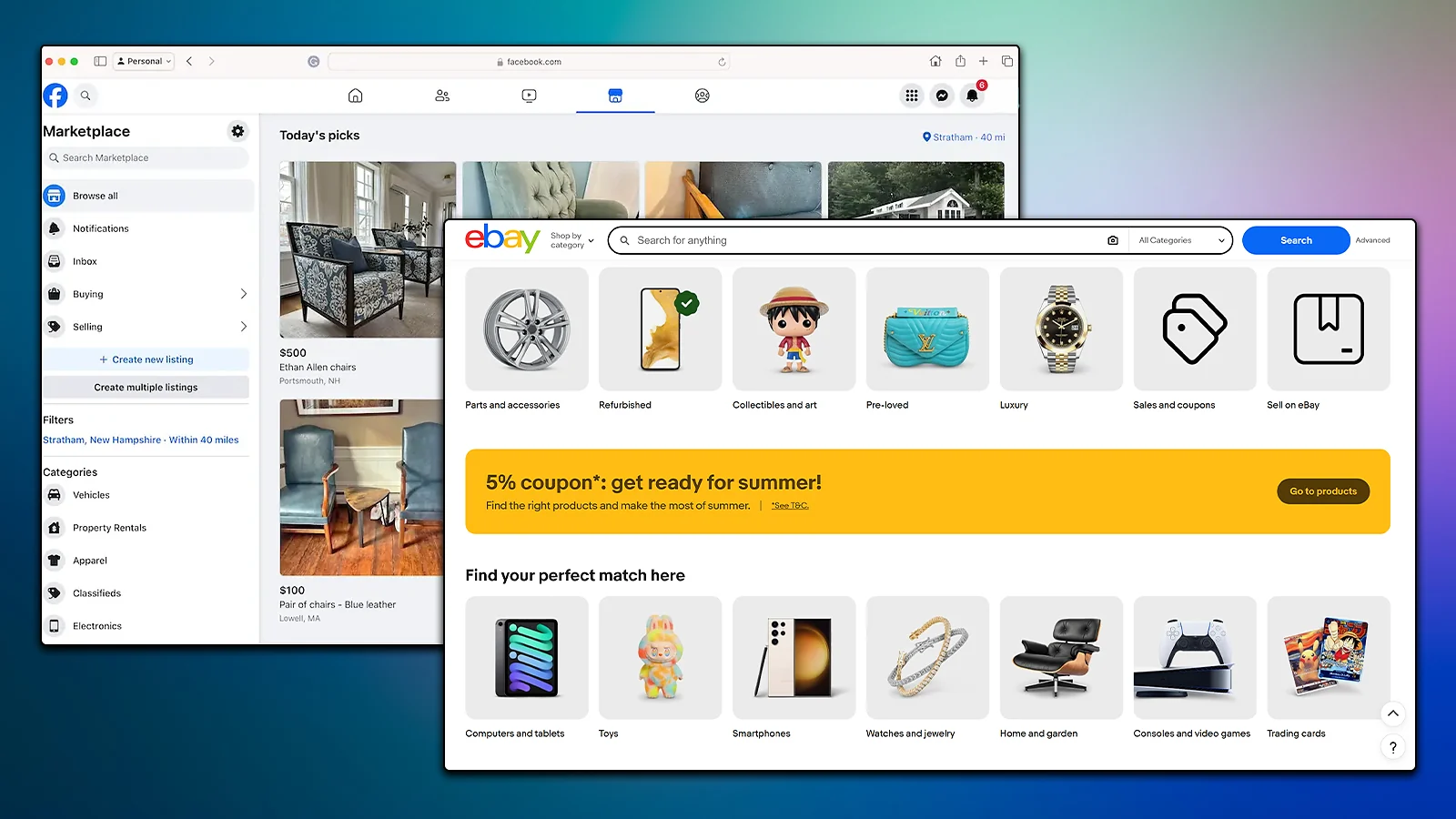Select Browse all in Marketplace sidebar

[148, 196]
